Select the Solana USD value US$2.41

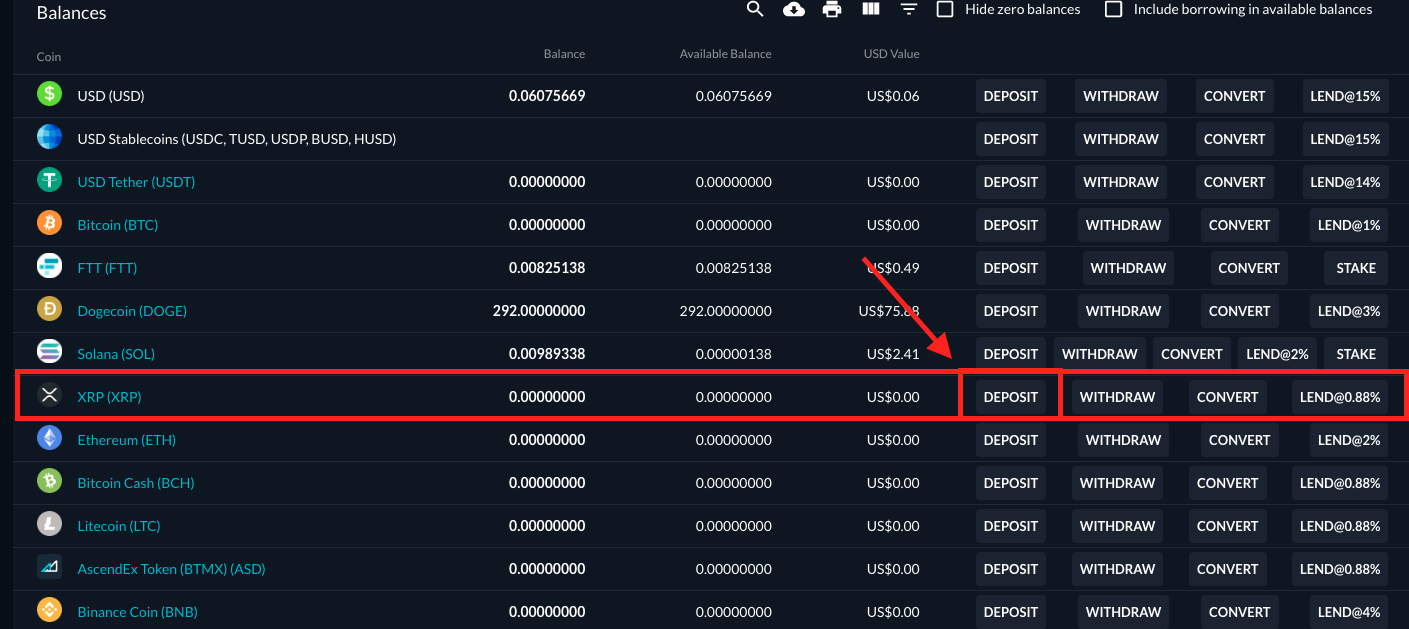[x=893, y=354]
